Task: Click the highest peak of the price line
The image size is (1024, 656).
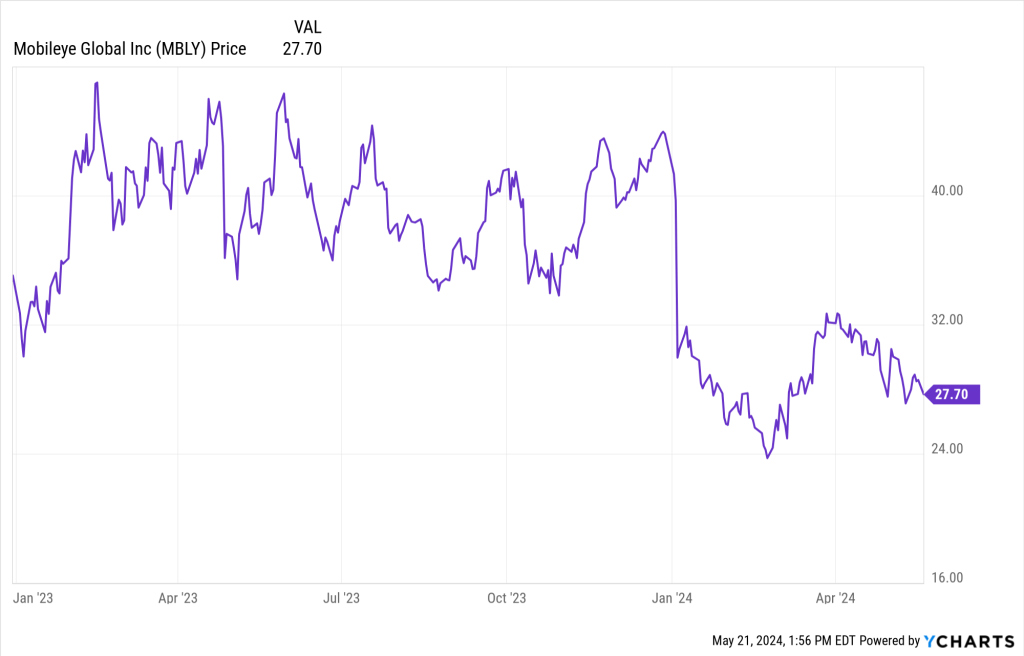Action: coord(96,83)
